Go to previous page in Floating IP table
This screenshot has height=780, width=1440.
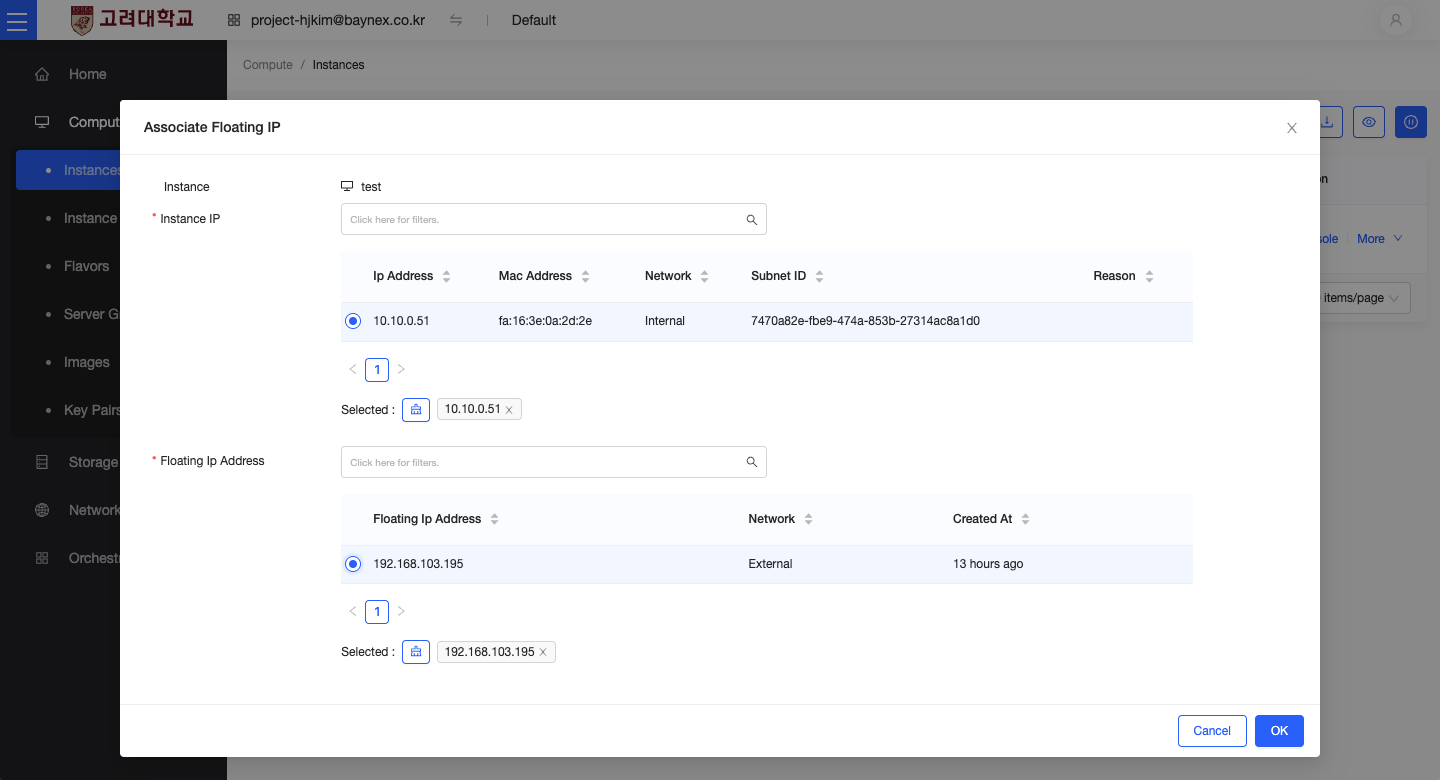click(x=353, y=611)
